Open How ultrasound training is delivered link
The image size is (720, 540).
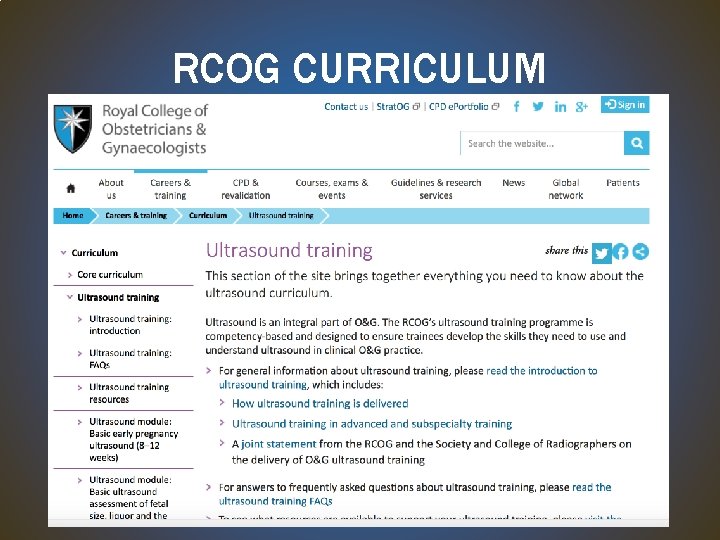320,404
